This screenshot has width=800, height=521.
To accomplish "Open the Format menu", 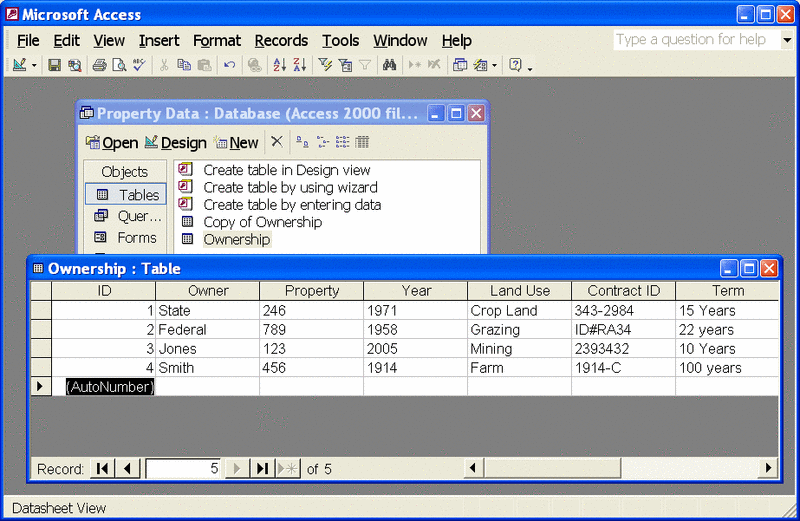I will (216, 40).
